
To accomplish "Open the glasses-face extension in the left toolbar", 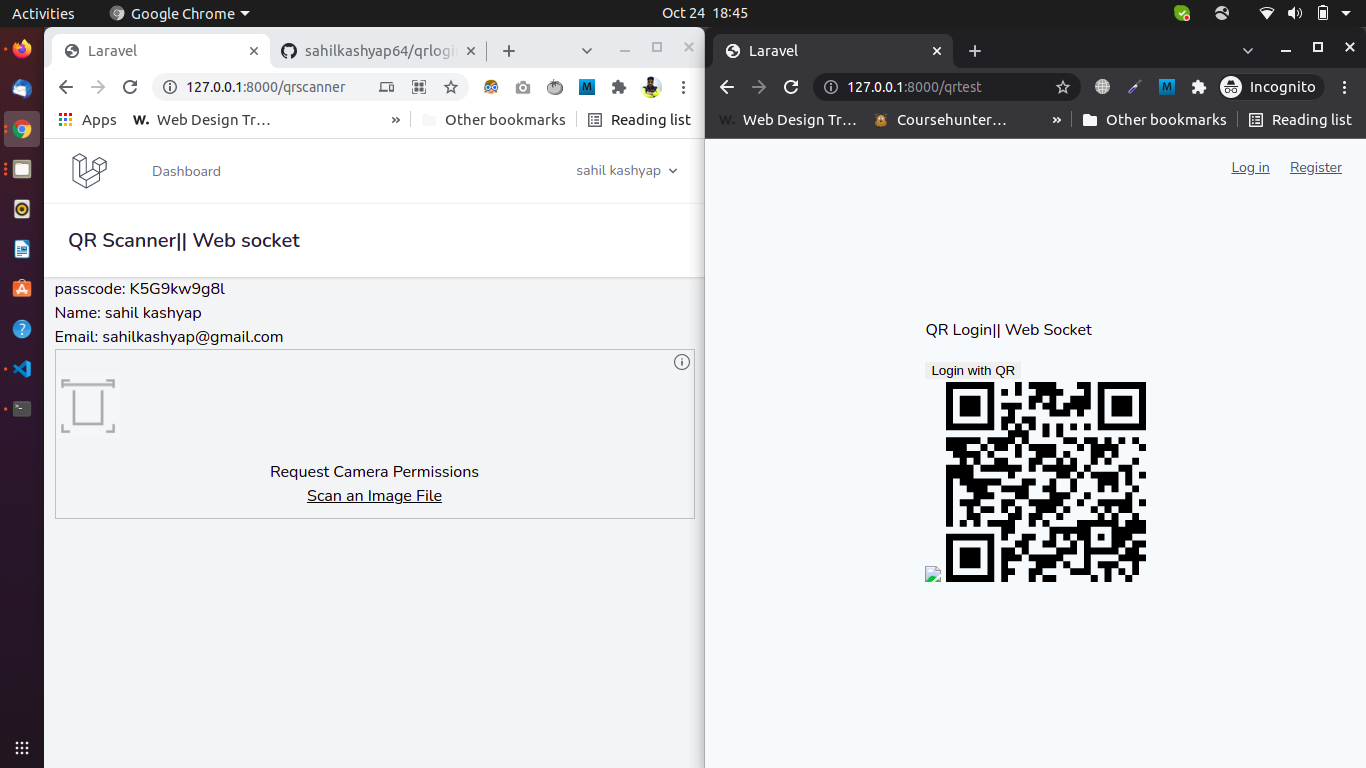I will [x=491, y=87].
